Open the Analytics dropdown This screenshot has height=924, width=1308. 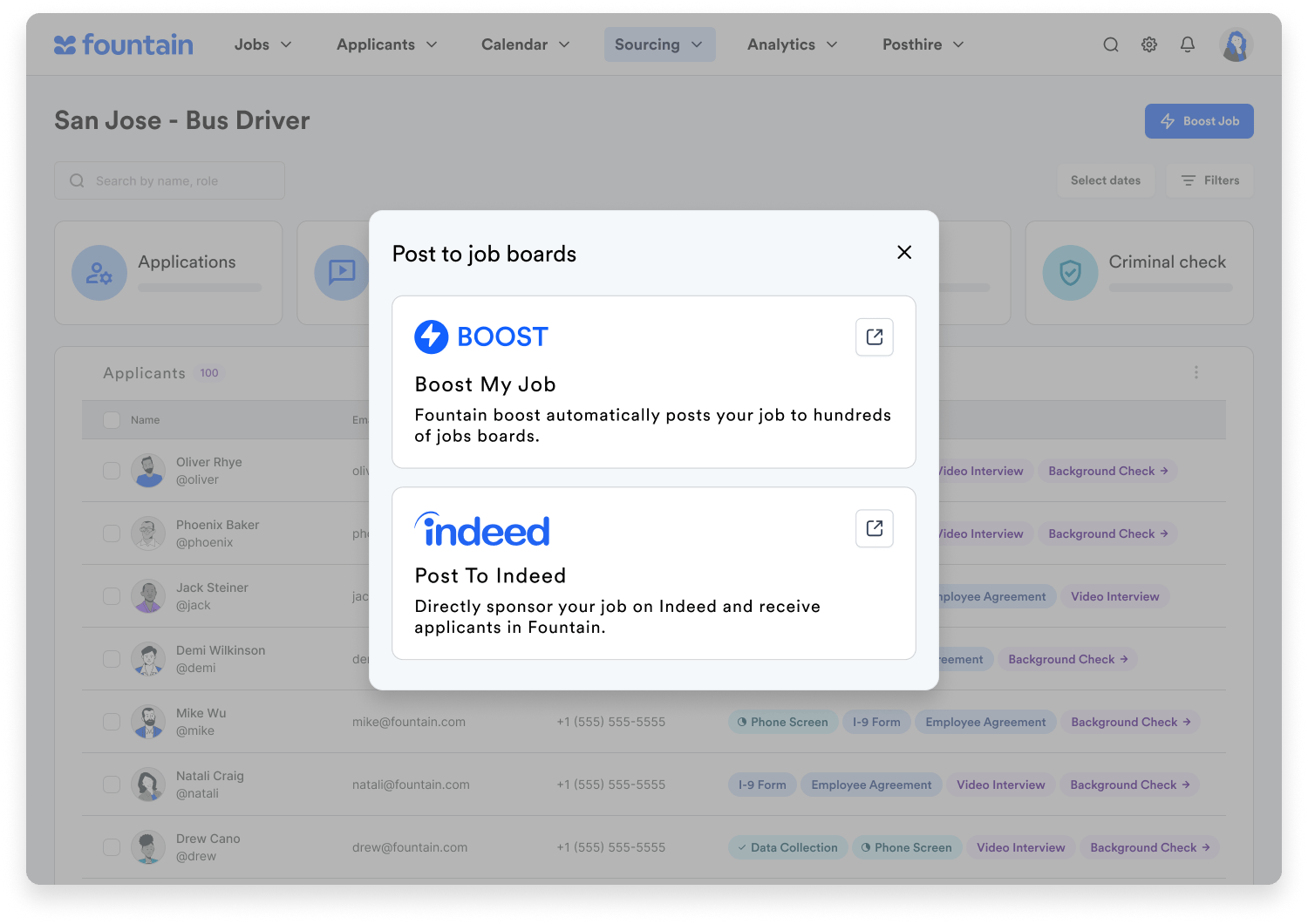click(792, 44)
